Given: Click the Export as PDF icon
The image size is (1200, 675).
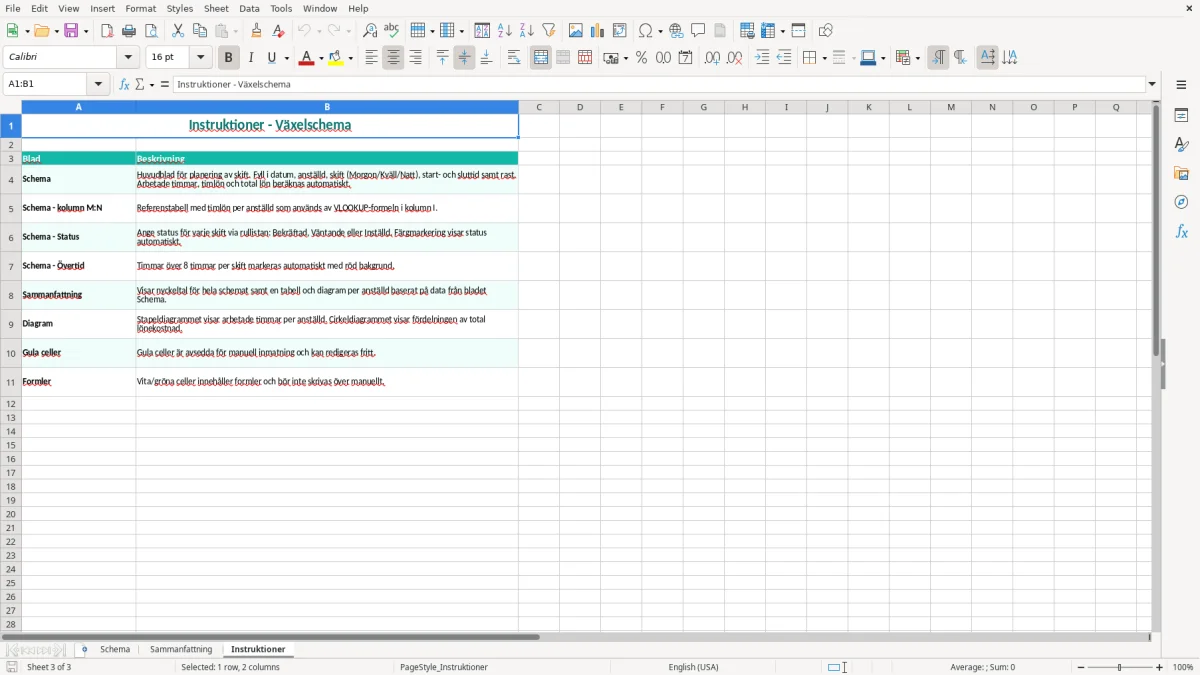Looking at the screenshot, I should 107,31.
